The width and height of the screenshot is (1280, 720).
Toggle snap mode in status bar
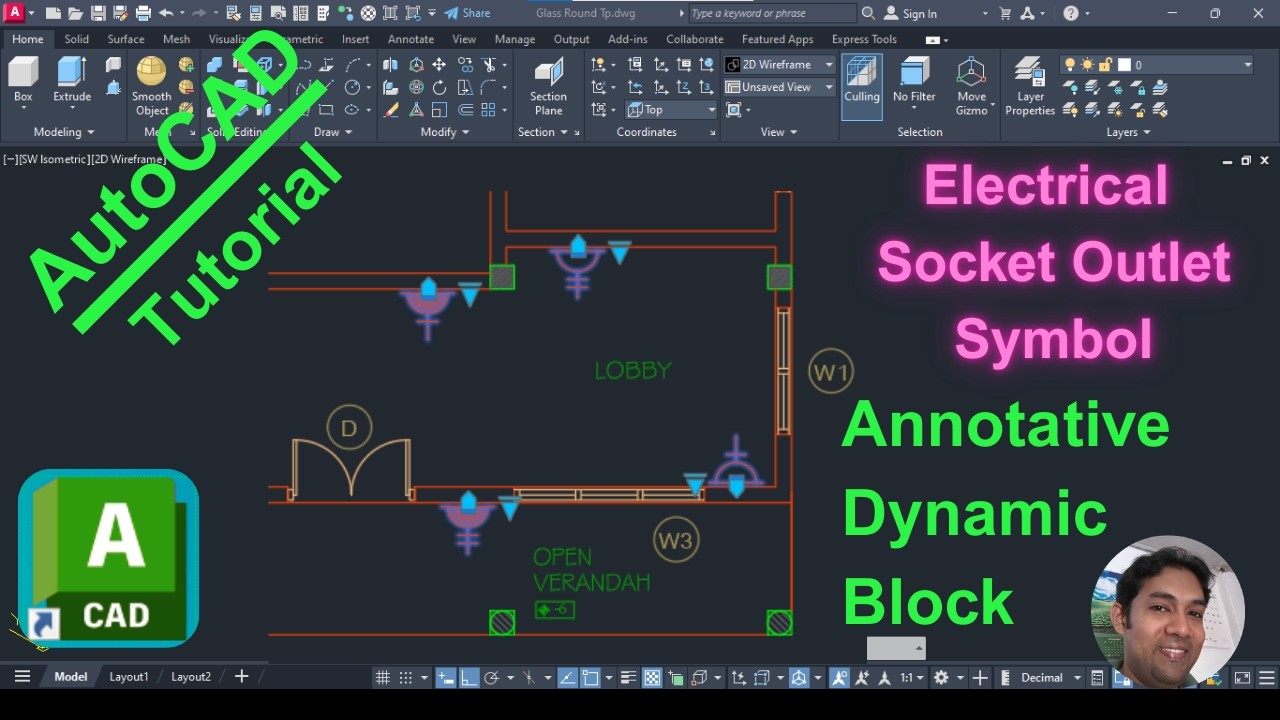pyautogui.click(x=405, y=677)
